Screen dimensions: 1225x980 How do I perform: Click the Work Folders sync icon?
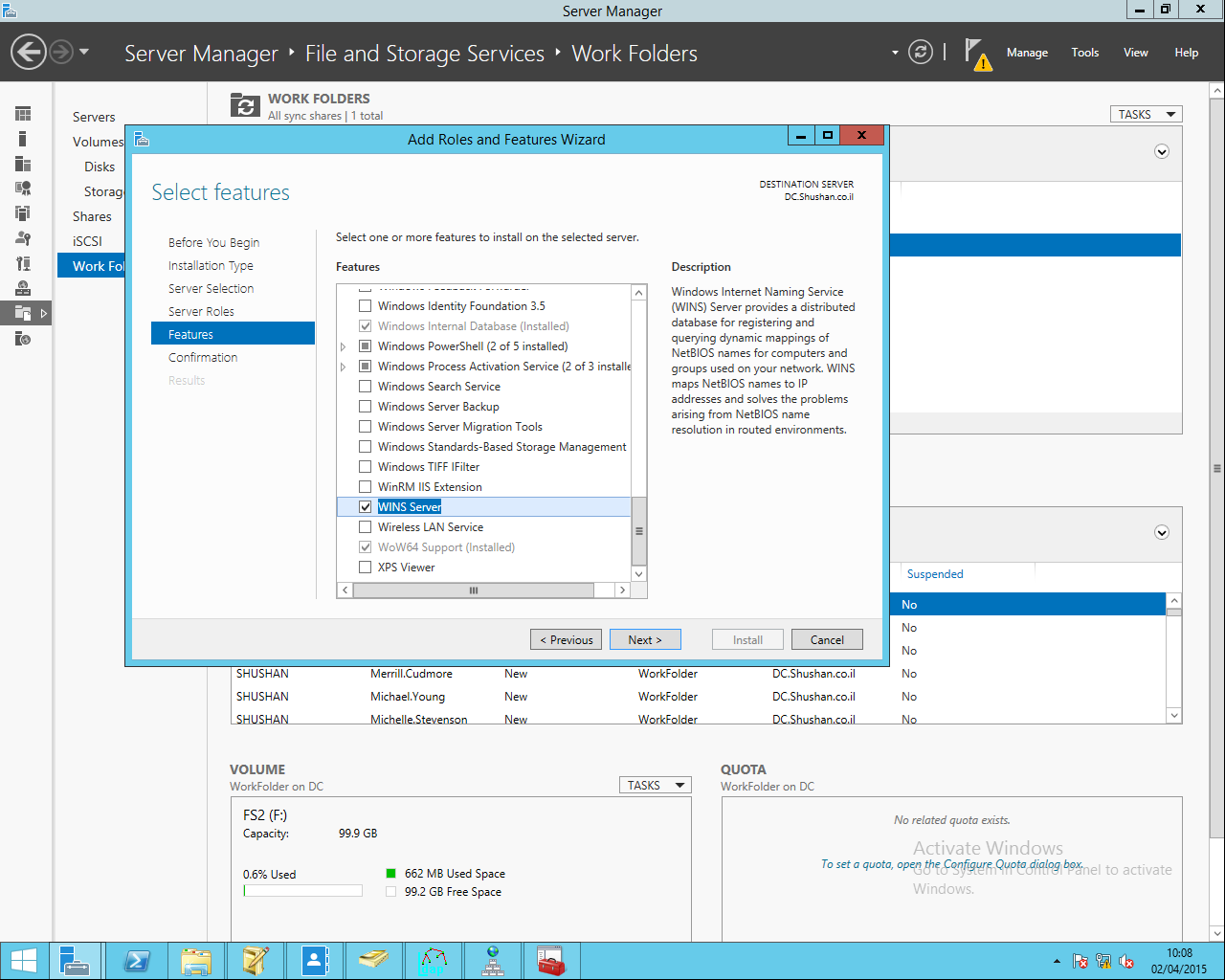(246, 105)
